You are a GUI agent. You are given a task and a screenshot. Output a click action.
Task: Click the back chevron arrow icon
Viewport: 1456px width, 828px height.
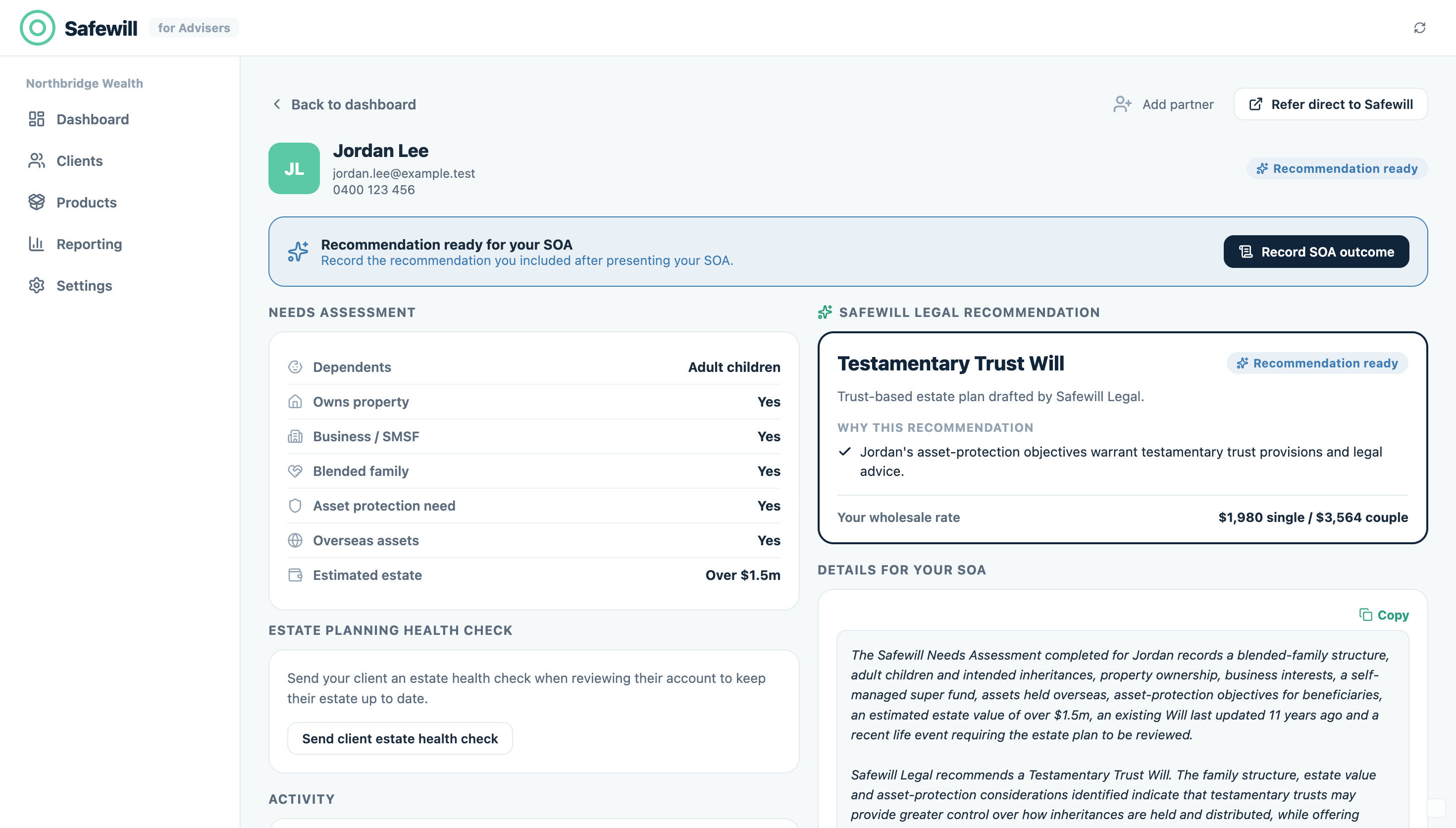coord(277,104)
